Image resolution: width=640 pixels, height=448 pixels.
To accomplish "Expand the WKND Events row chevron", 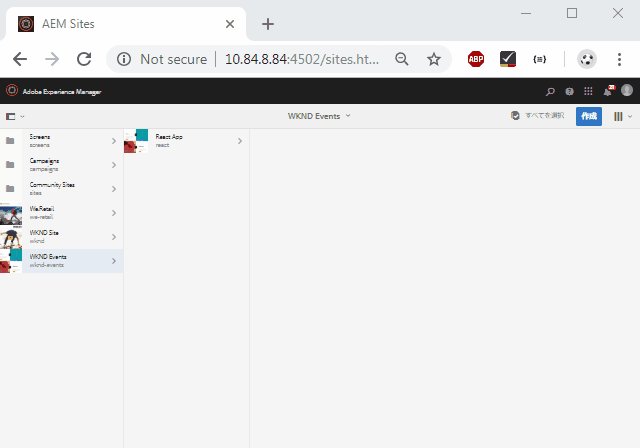I will 114,261.
